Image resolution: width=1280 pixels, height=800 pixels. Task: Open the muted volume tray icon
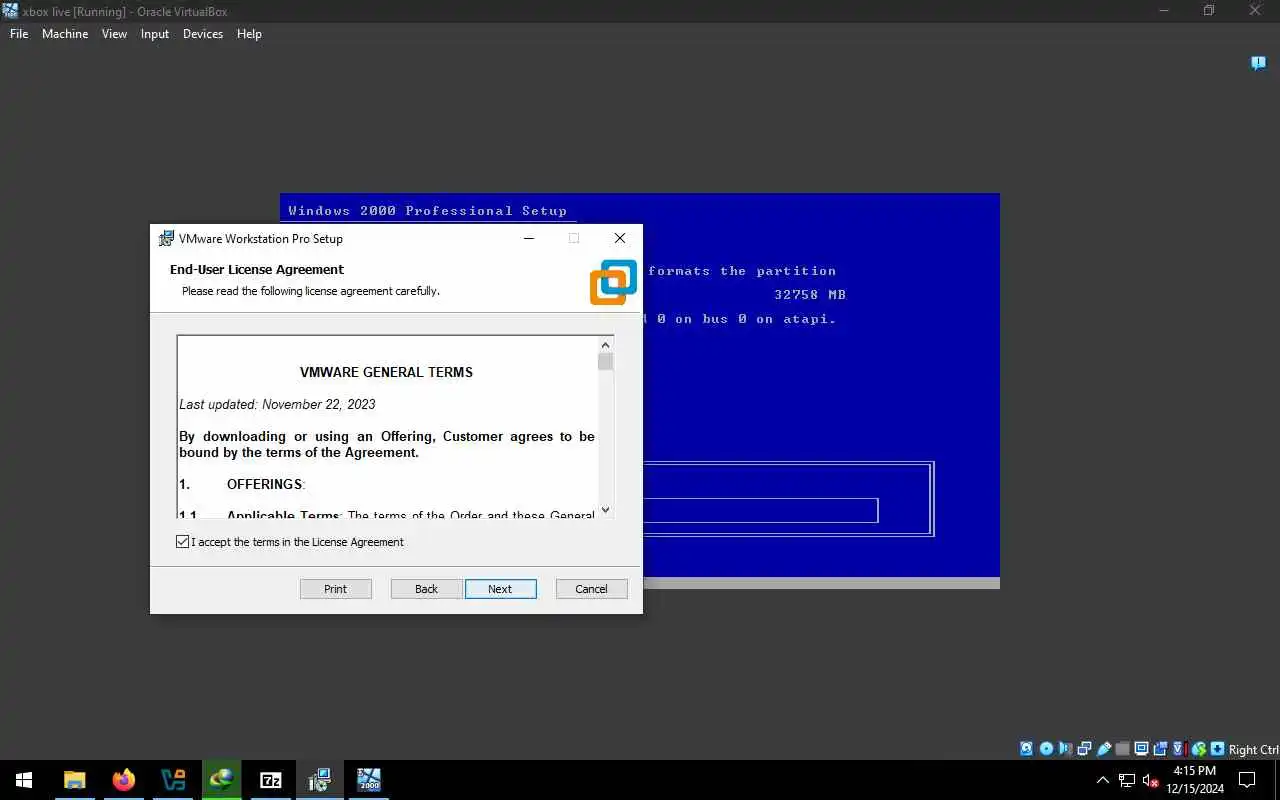tap(1151, 780)
